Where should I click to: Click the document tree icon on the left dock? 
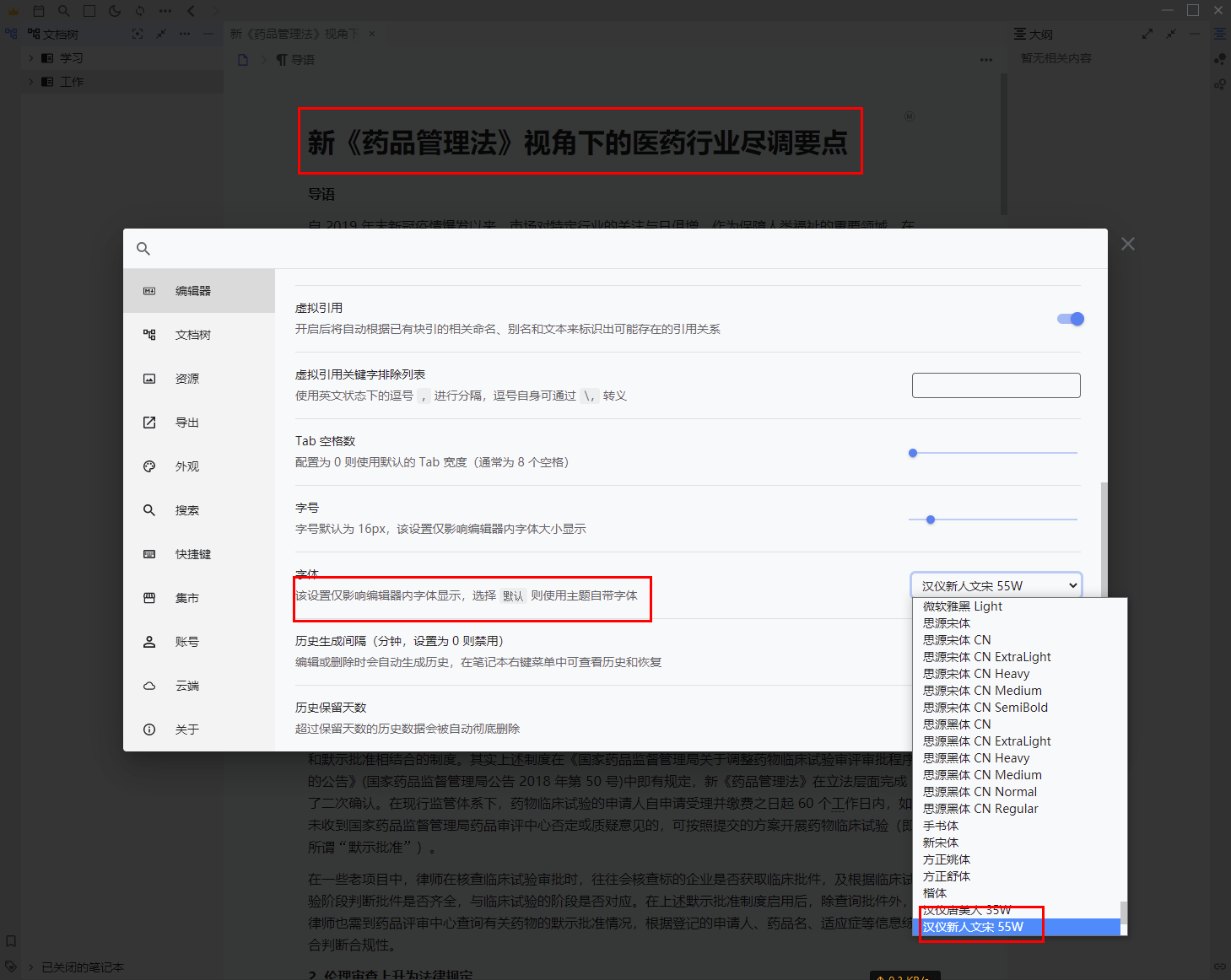[11, 35]
